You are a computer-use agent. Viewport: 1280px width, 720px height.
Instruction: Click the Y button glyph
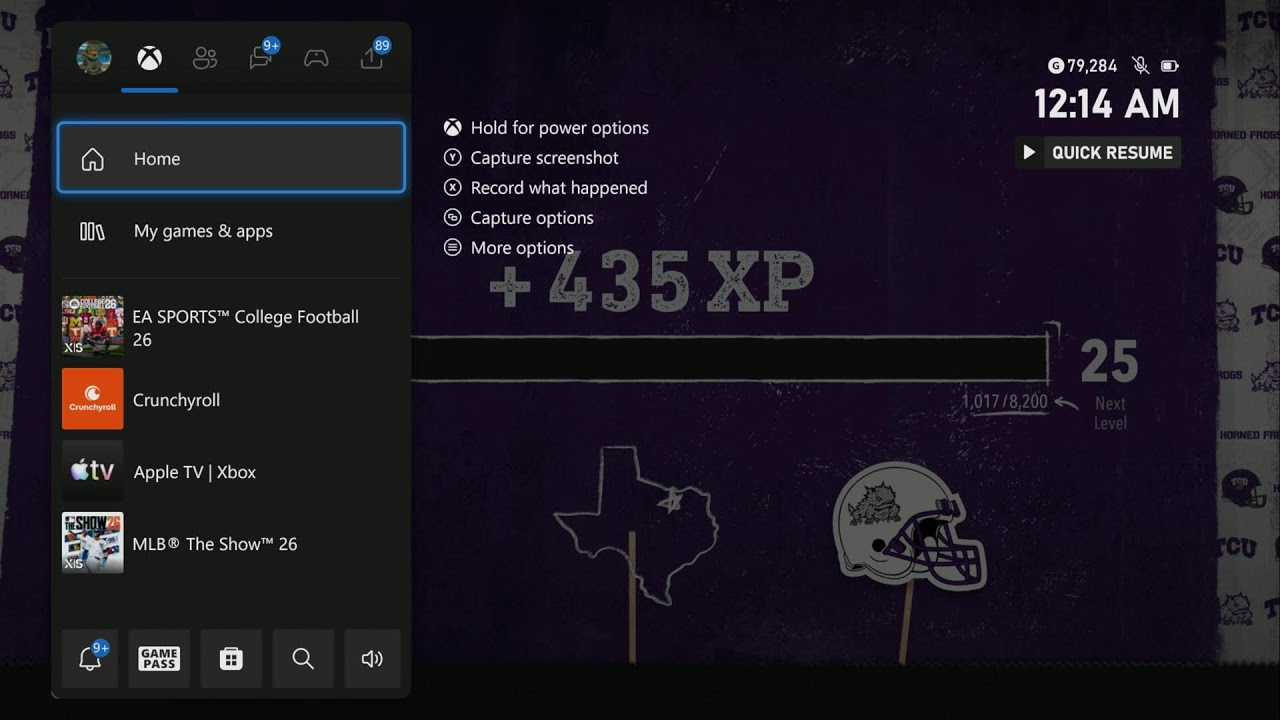[x=453, y=158]
